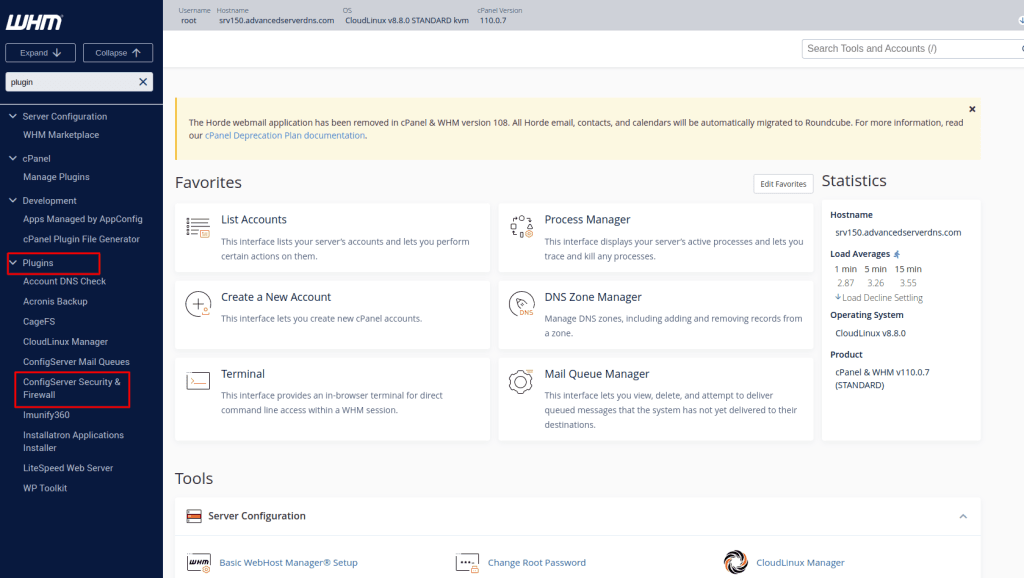Collapse the Plugins sidebar group
The height and width of the screenshot is (578, 1024).
pyautogui.click(x=12, y=263)
